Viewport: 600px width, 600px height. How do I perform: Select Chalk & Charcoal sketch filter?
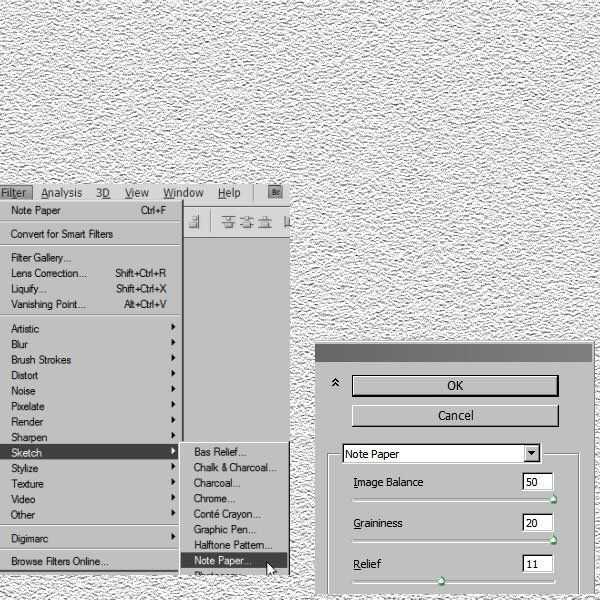click(x=234, y=468)
